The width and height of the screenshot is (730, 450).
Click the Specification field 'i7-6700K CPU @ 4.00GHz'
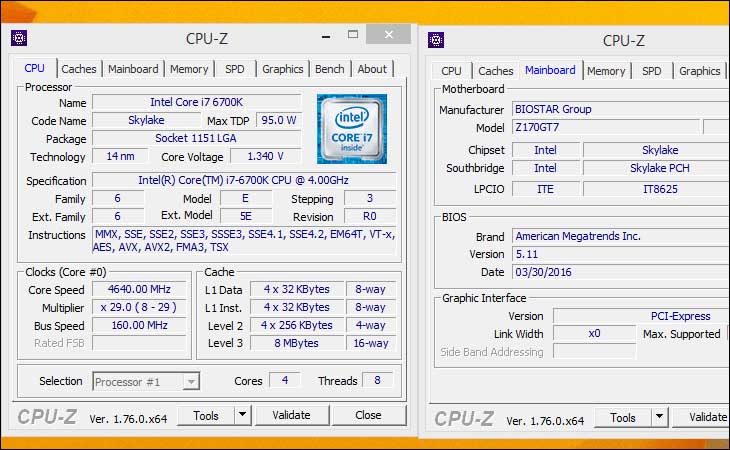pos(244,180)
